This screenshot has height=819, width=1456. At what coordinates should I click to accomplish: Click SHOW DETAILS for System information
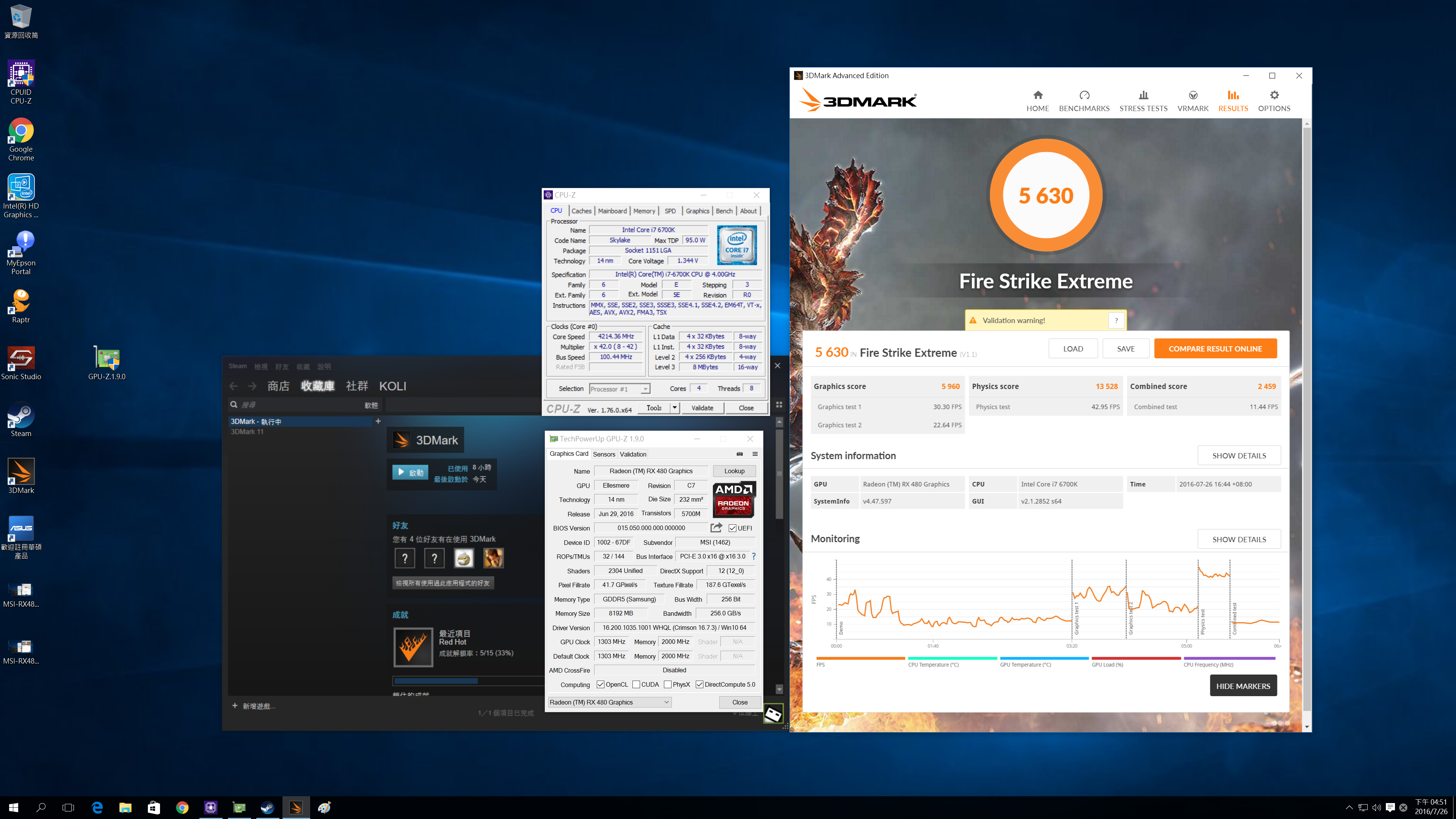(x=1239, y=455)
